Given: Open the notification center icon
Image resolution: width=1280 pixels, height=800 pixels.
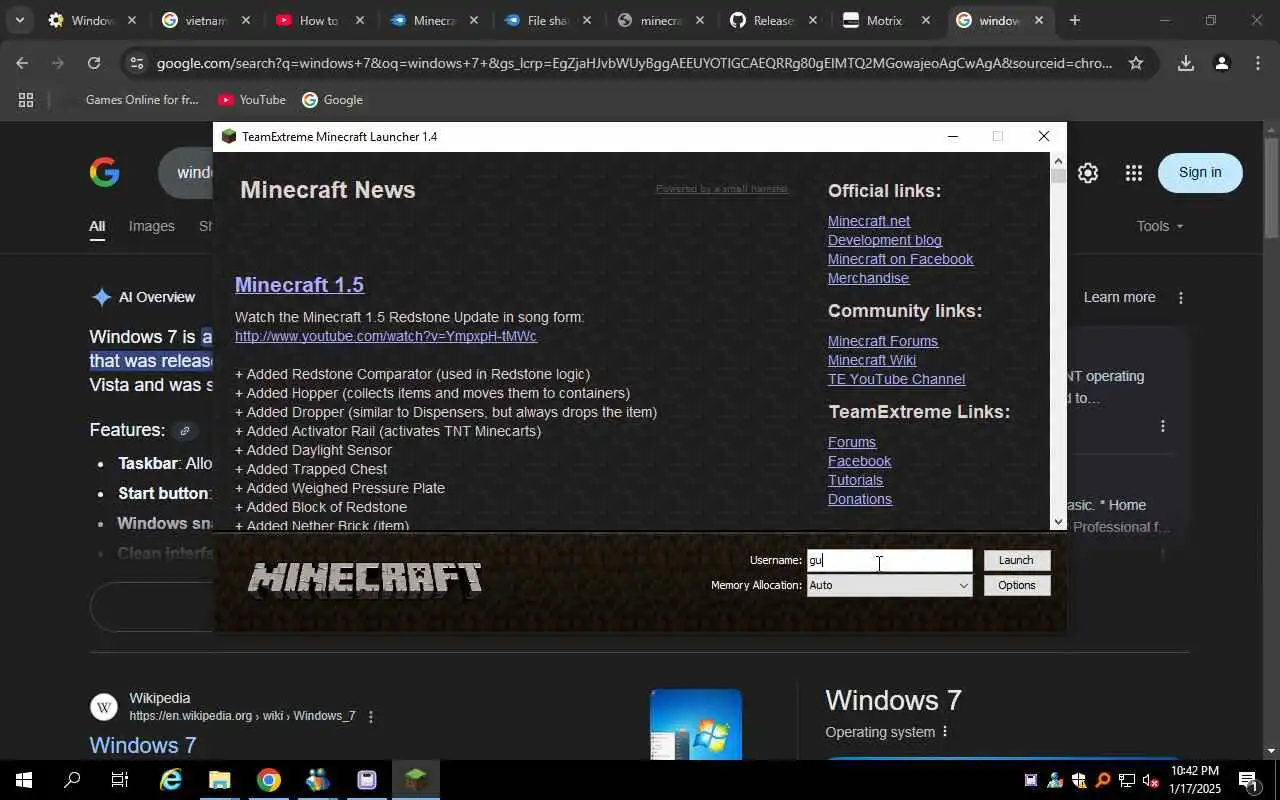Looking at the screenshot, I should [x=1249, y=780].
